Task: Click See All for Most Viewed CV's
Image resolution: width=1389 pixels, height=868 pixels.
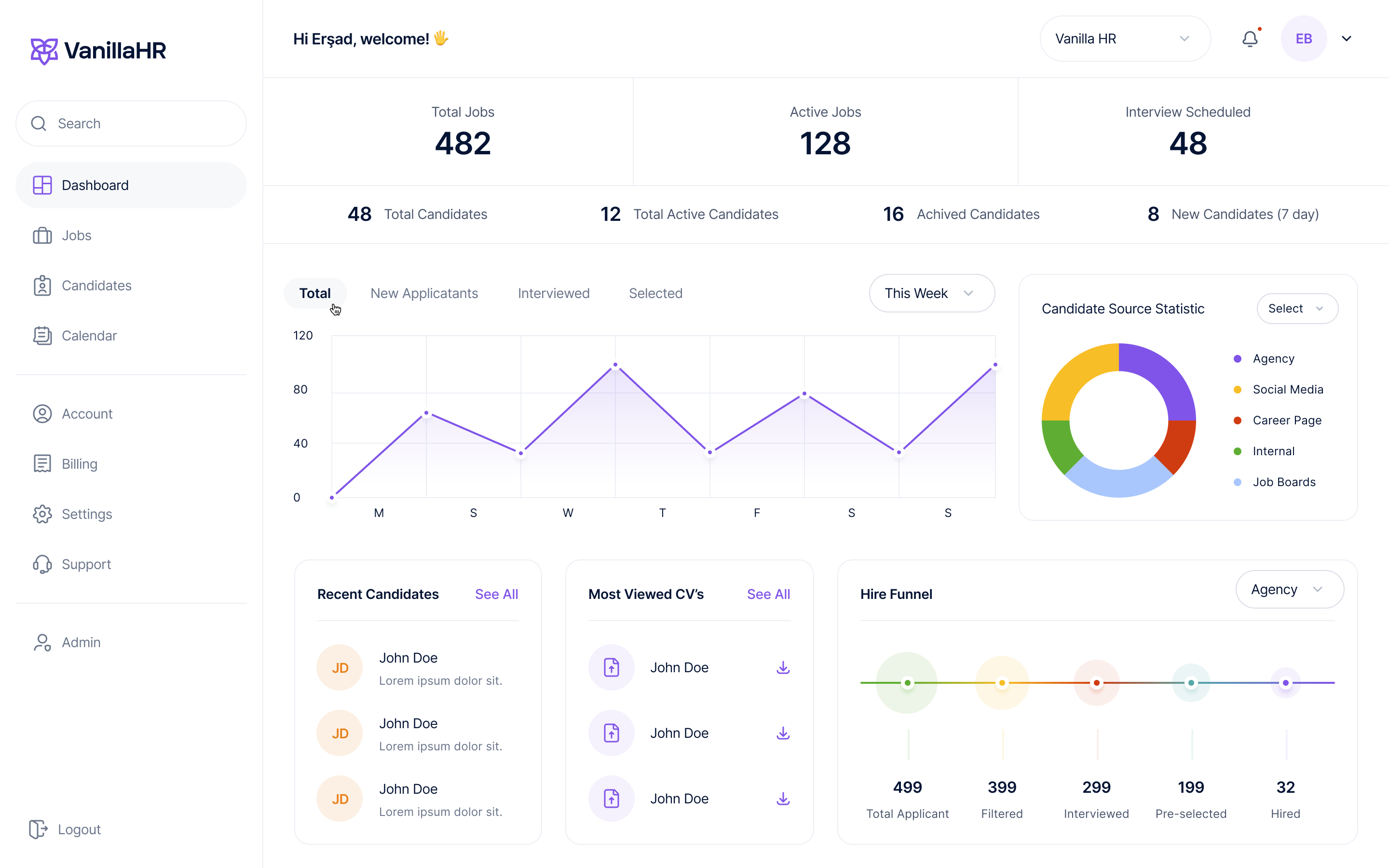Action: [x=768, y=594]
